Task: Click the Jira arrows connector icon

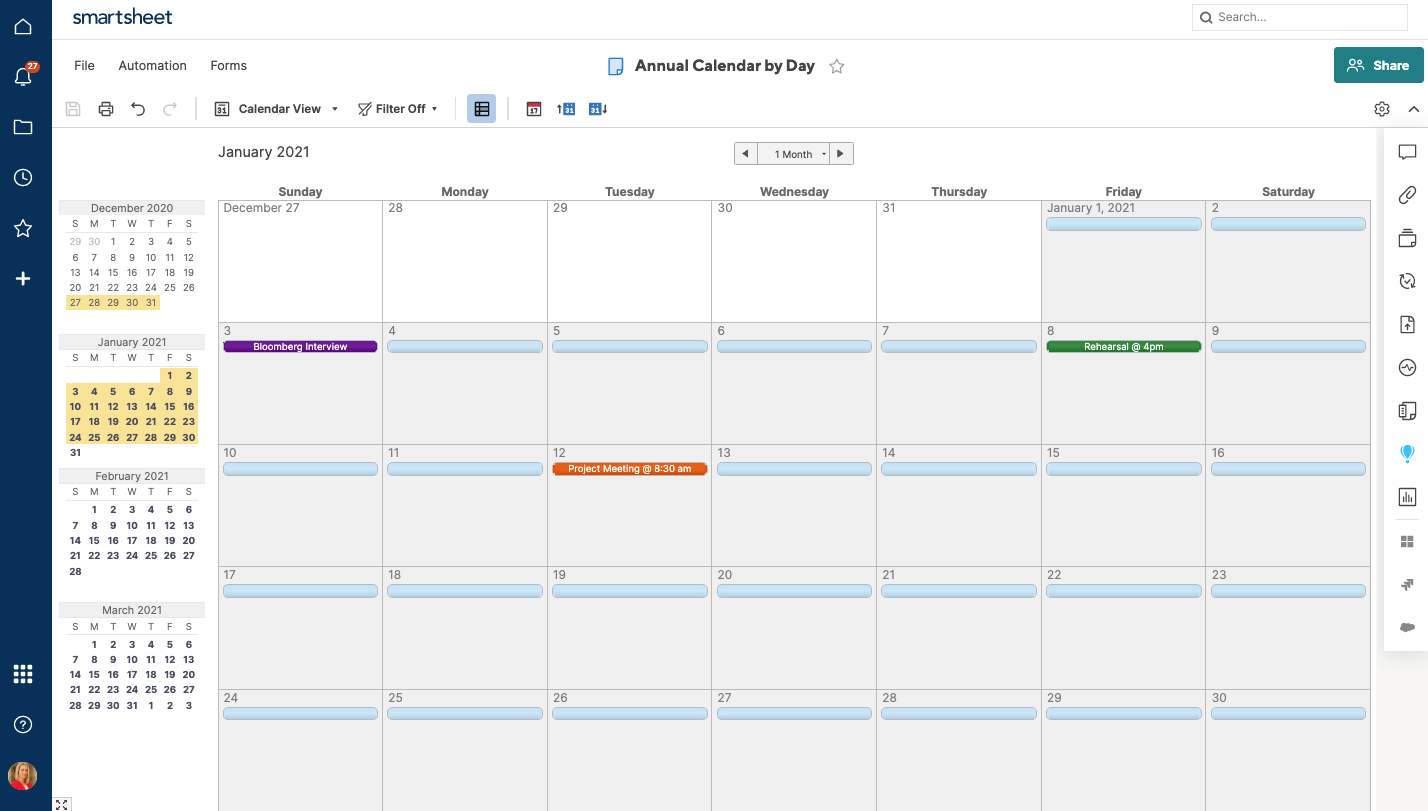Action: 1407,585
